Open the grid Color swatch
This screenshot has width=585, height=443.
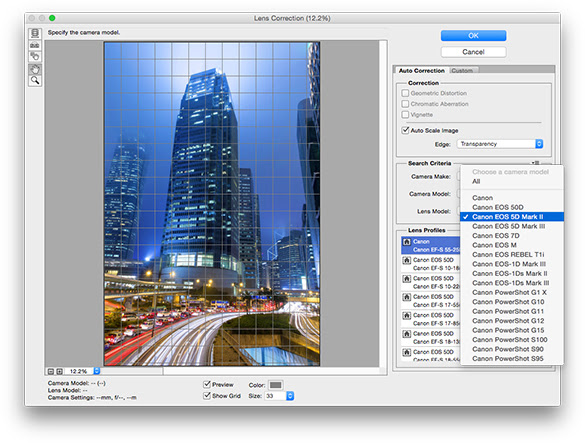click(x=276, y=385)
